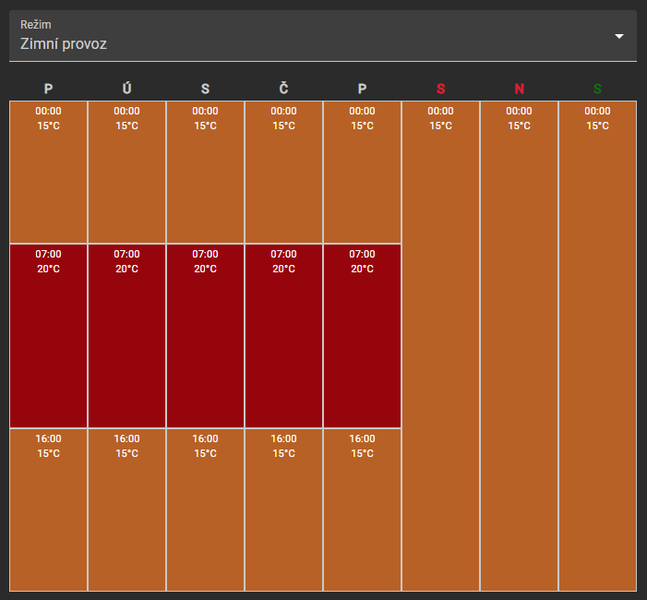Open the all-day 15°C block under N
Image resolution: width=647 pixels, height=600 pixels.
click(519, 346)
